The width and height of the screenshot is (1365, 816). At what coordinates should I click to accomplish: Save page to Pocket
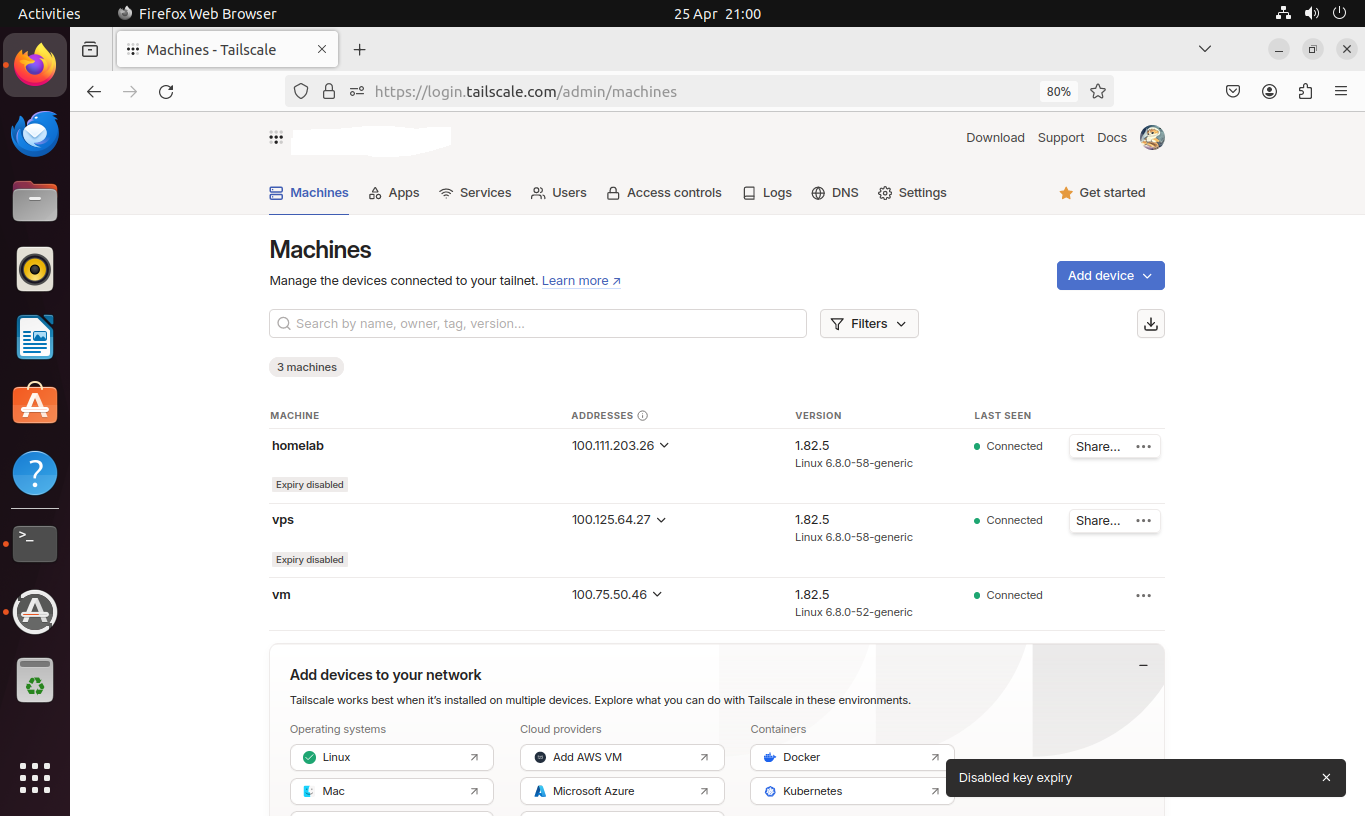point(1233,91)
